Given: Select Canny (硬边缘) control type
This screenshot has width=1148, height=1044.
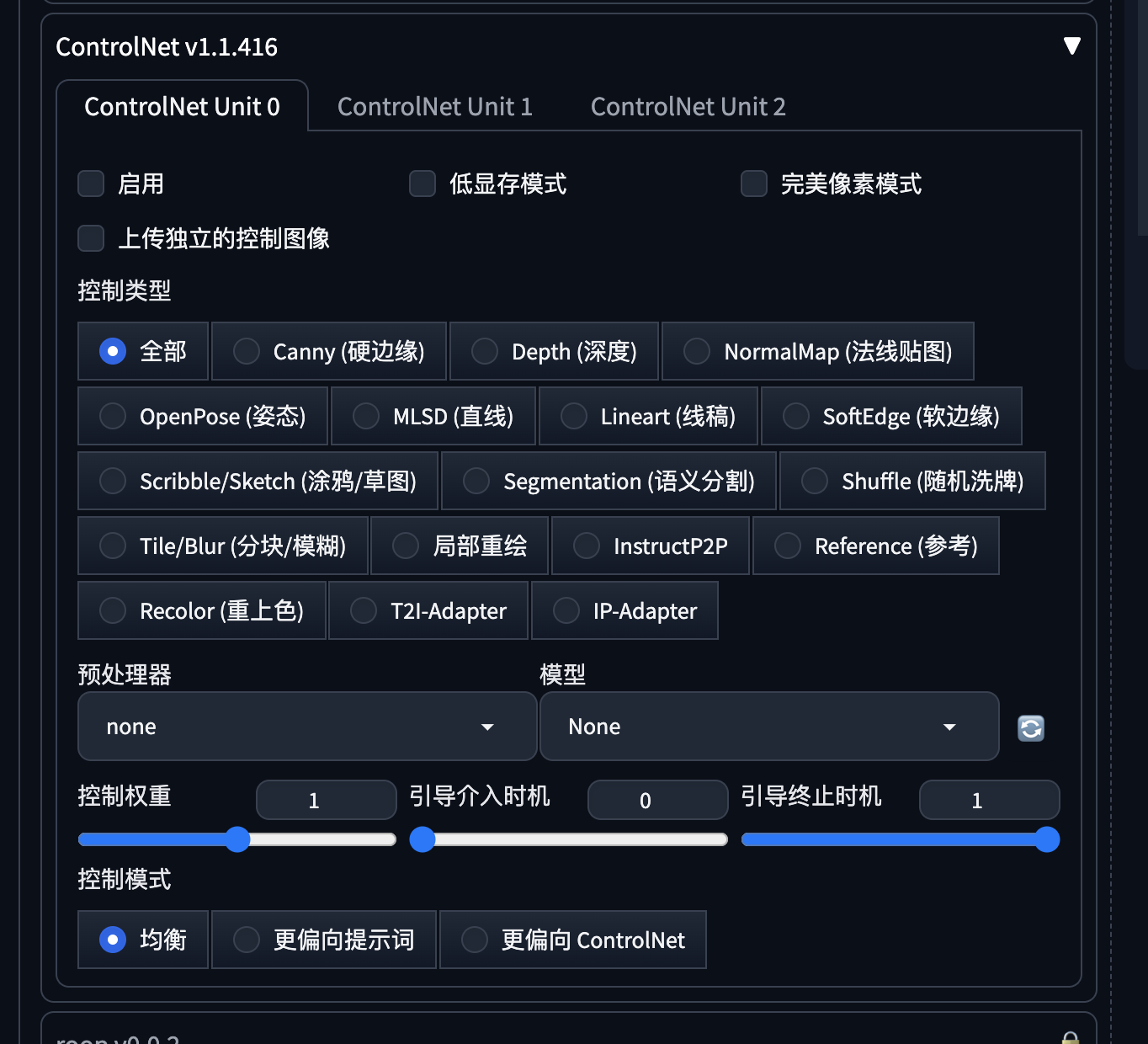Looking at the screenshot, I should 247,351.
